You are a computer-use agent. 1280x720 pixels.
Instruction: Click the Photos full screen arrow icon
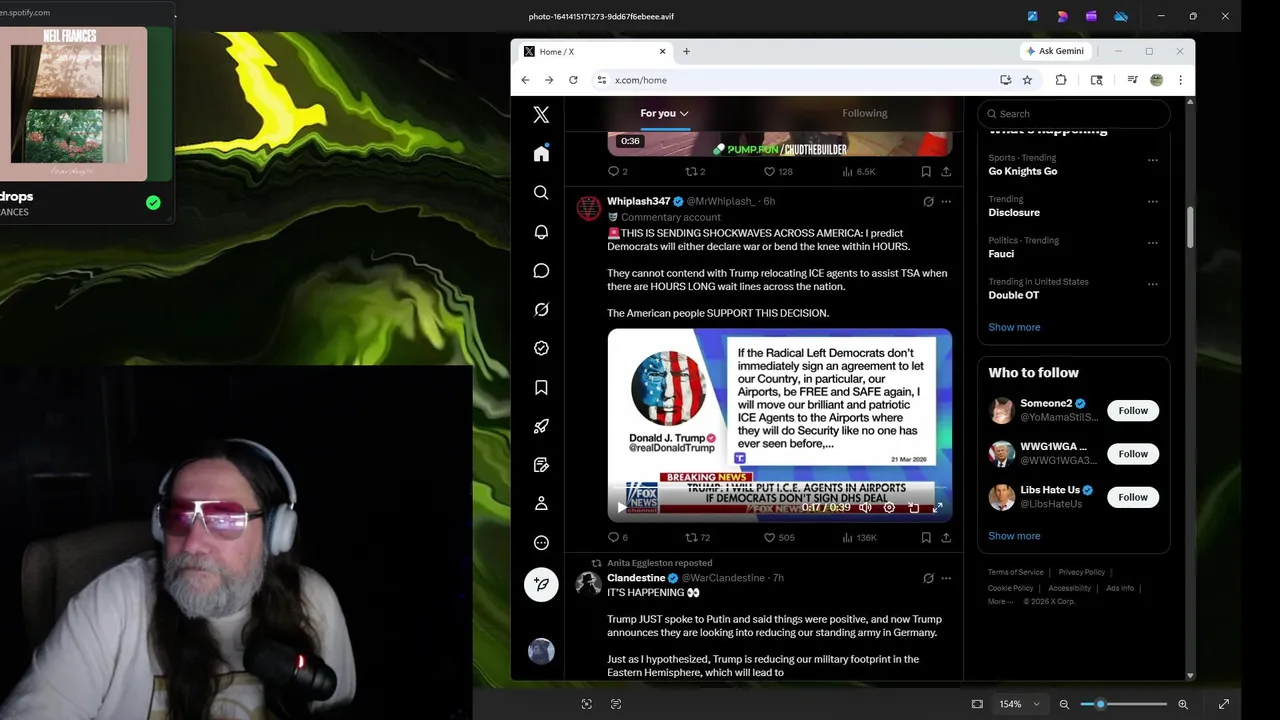click(1224, 704)
